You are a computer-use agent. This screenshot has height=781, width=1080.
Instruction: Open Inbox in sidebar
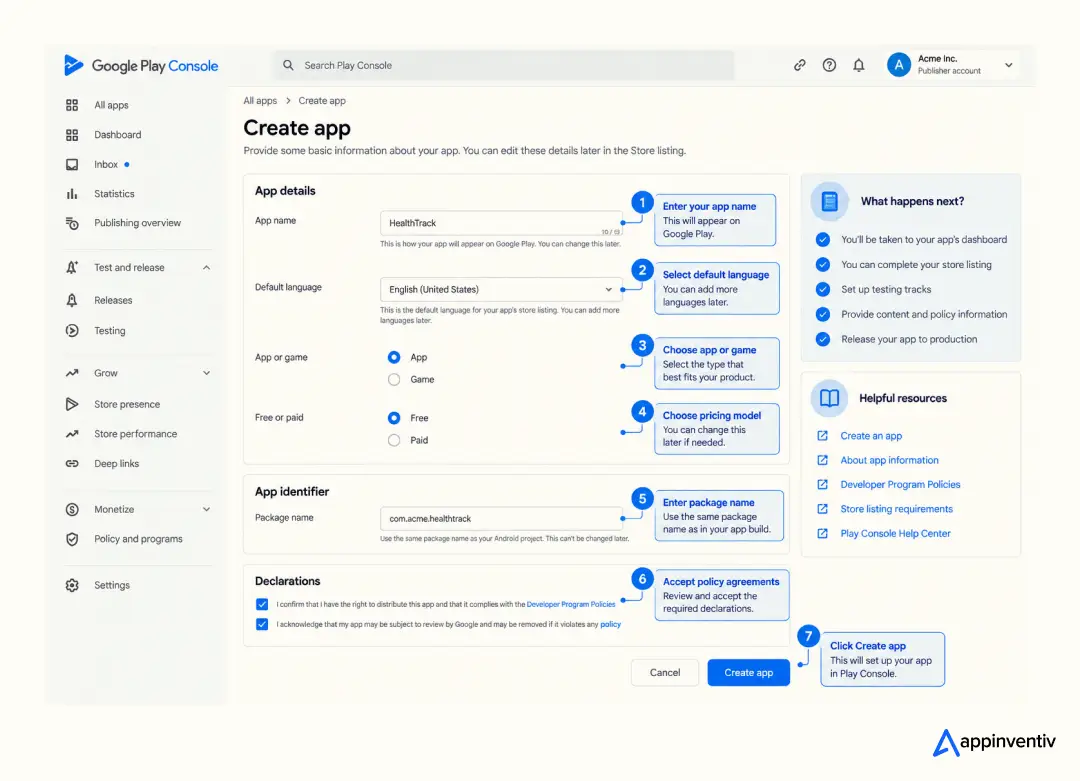coord(106,164)
